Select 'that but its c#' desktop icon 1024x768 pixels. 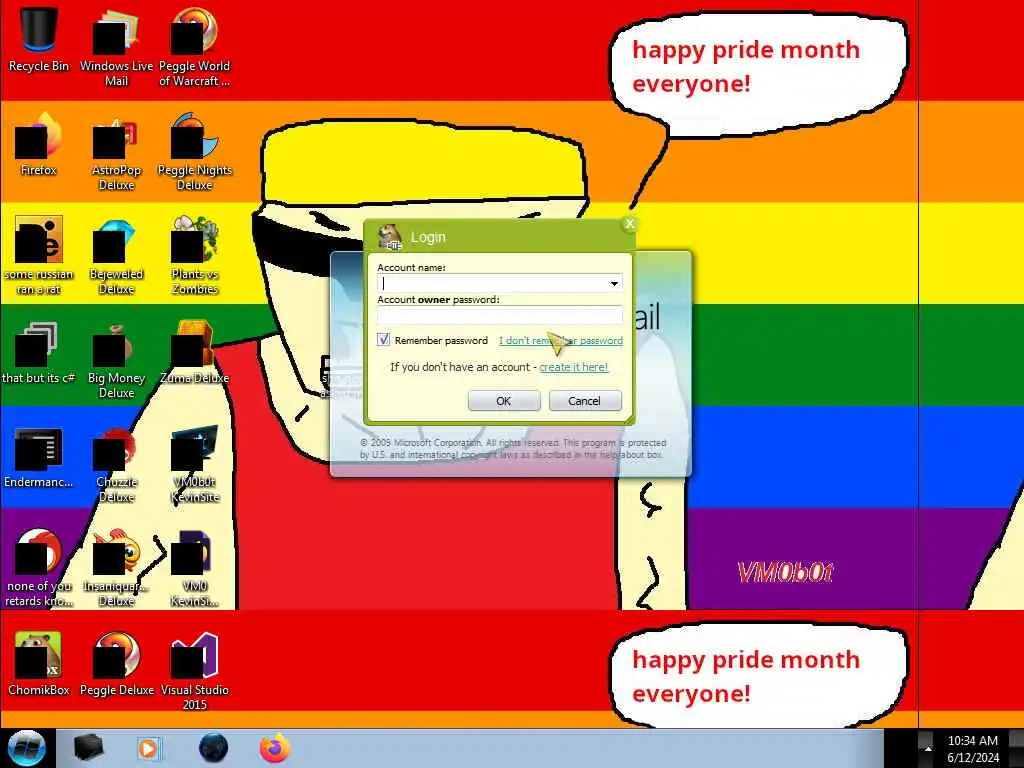39,353
